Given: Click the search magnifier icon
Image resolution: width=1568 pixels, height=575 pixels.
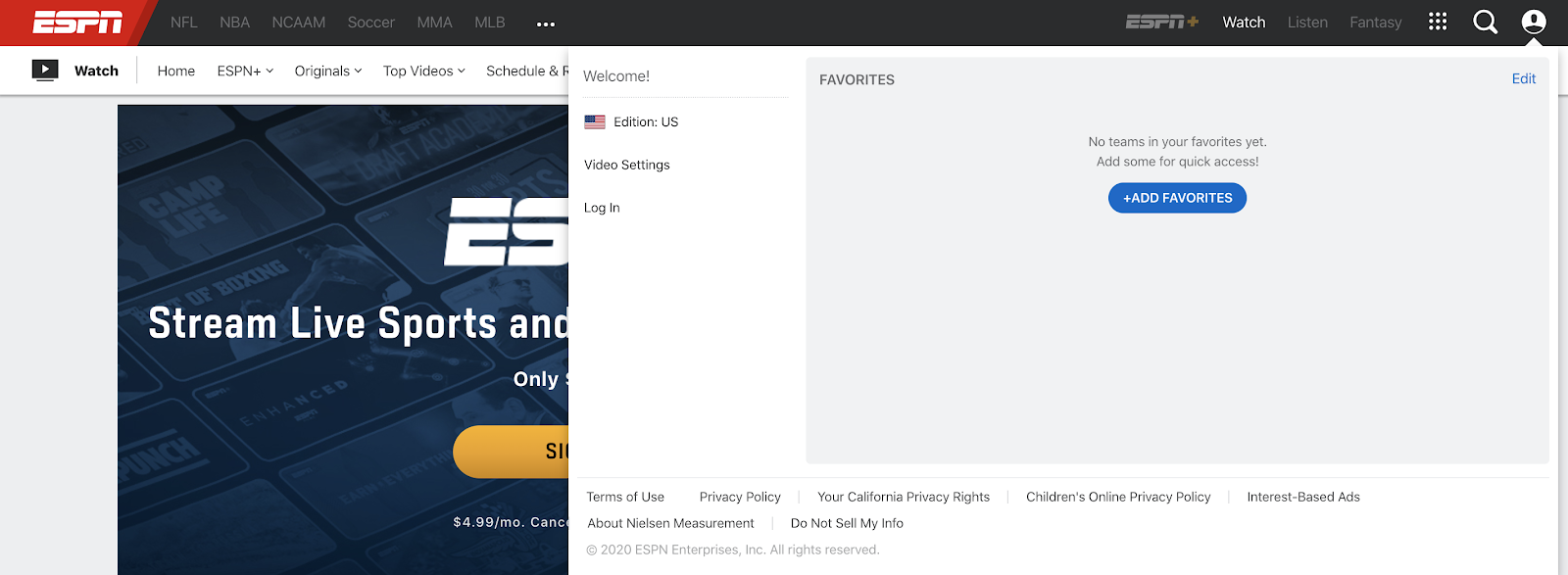Looking at the screenshot, I should [x=1486, y=22].
